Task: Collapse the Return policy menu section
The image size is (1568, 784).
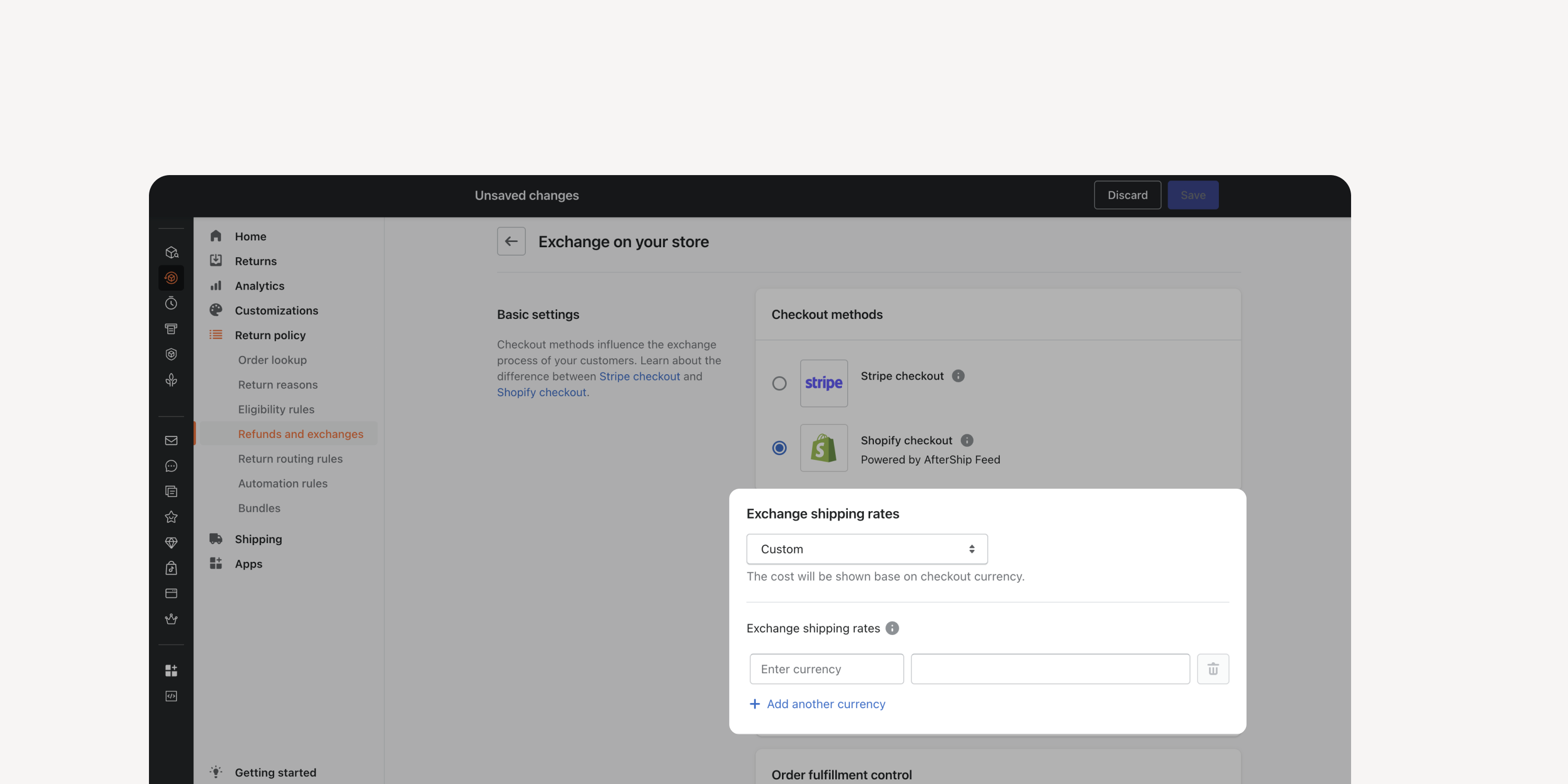Action: point(270,336)
